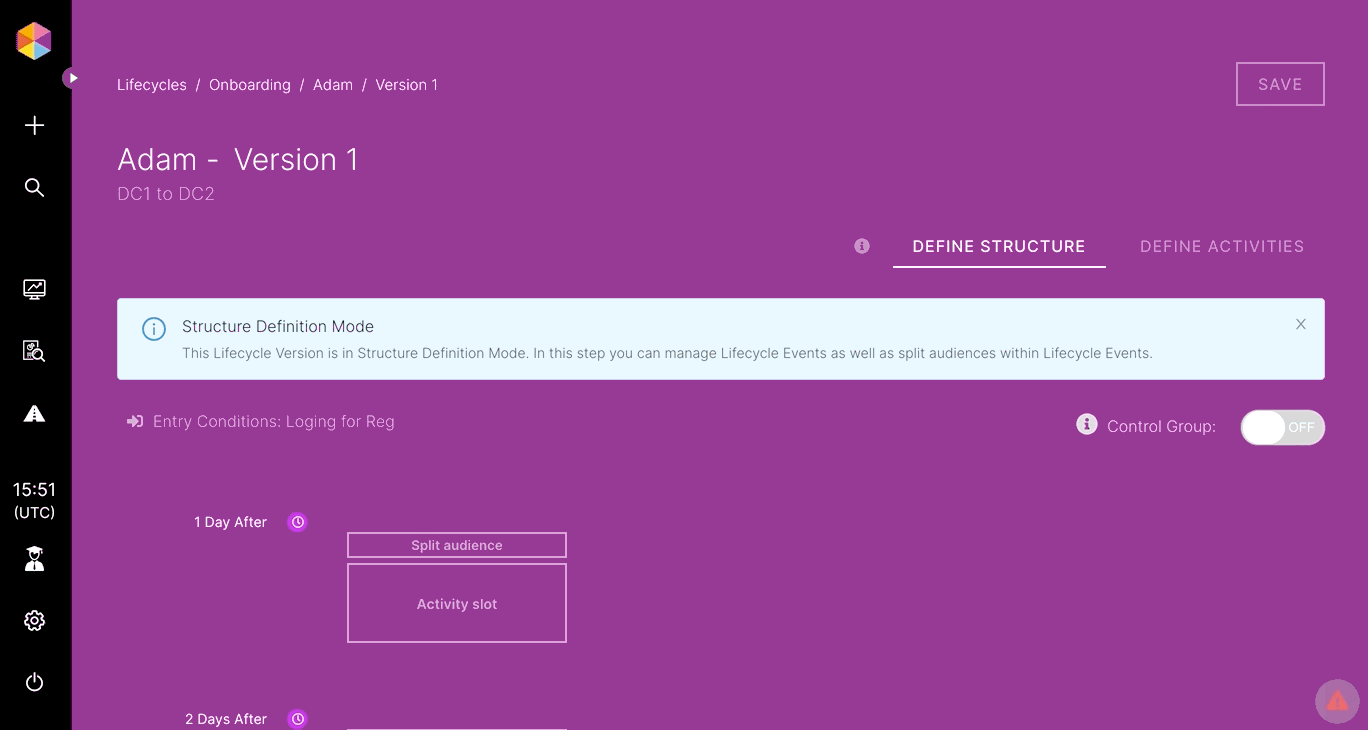
Task: Open settings gear in sidebar
Action: 34,621
